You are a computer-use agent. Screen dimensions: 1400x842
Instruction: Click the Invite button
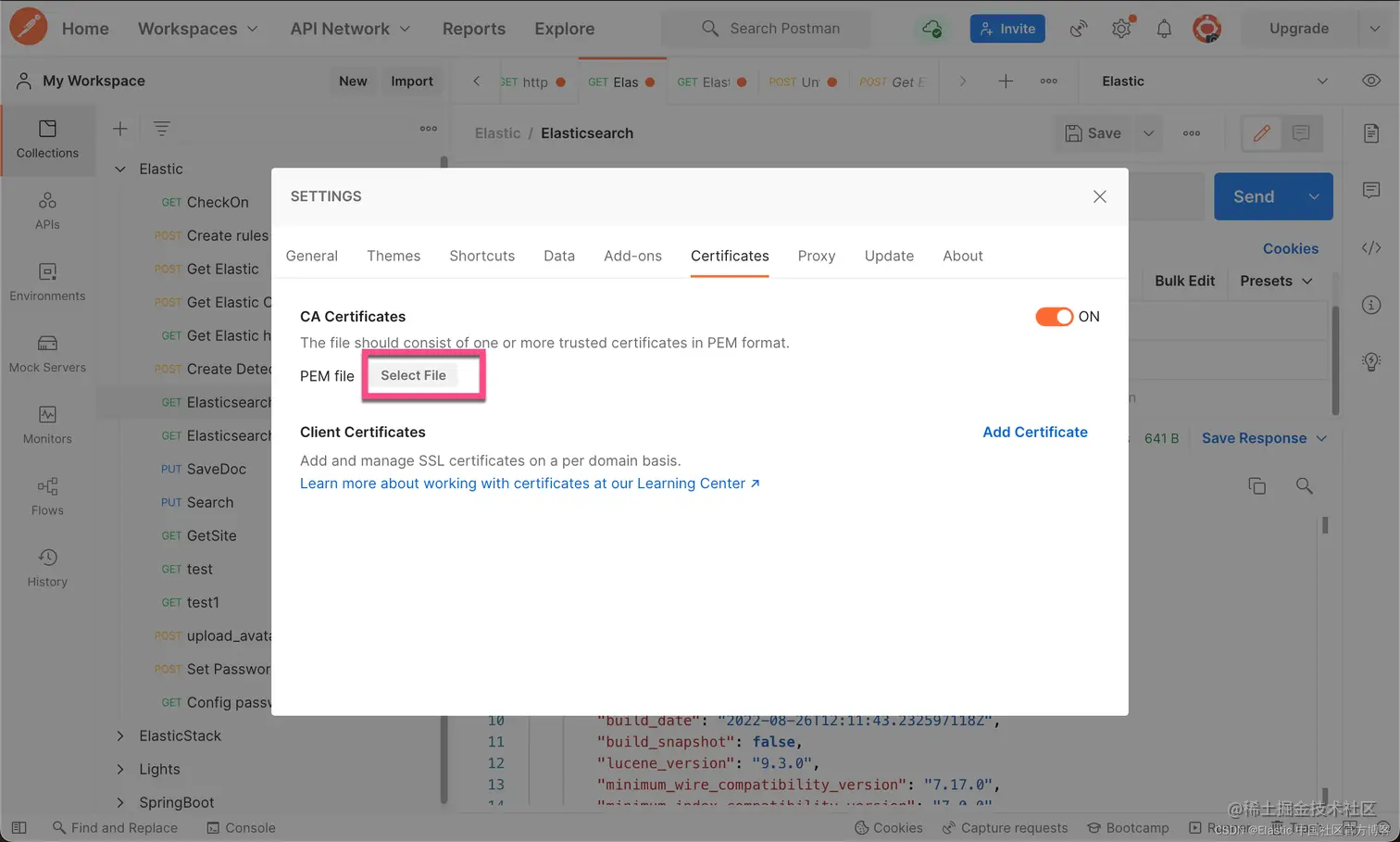[x=1007, y=29]
